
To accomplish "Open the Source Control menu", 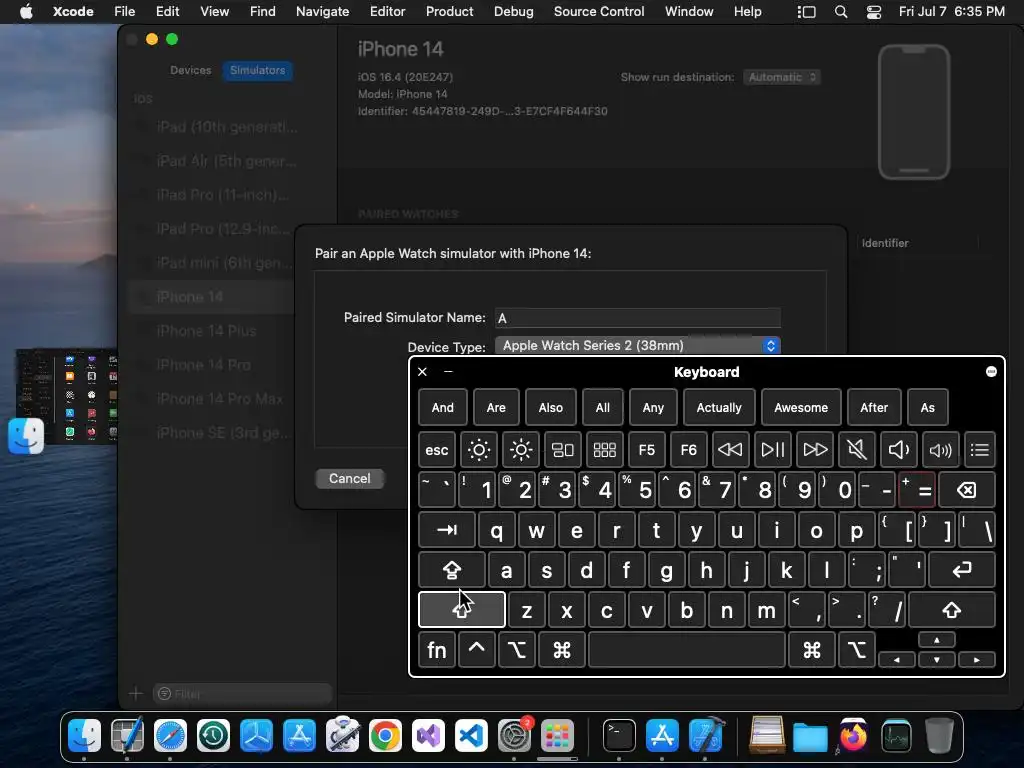I will click(x=599, y=12).
